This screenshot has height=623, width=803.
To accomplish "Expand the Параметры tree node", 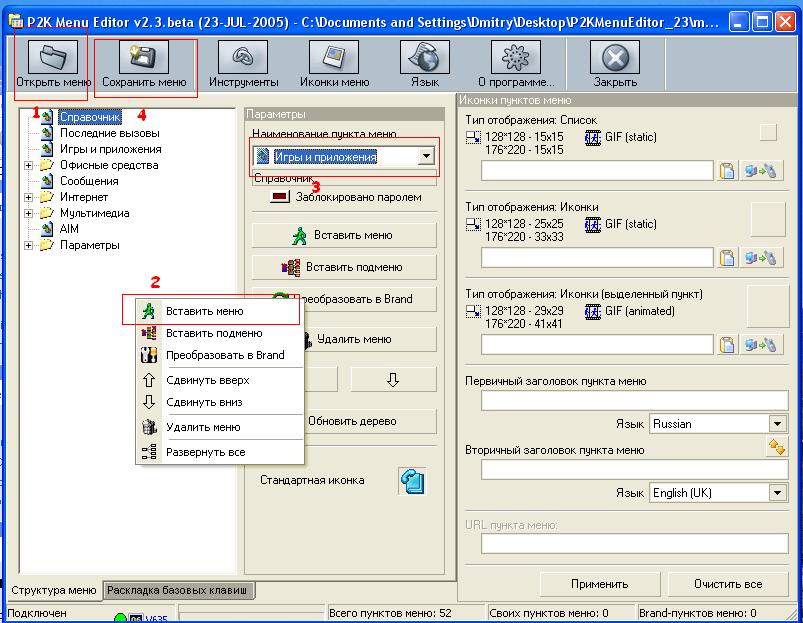I will tap(29, 245).
